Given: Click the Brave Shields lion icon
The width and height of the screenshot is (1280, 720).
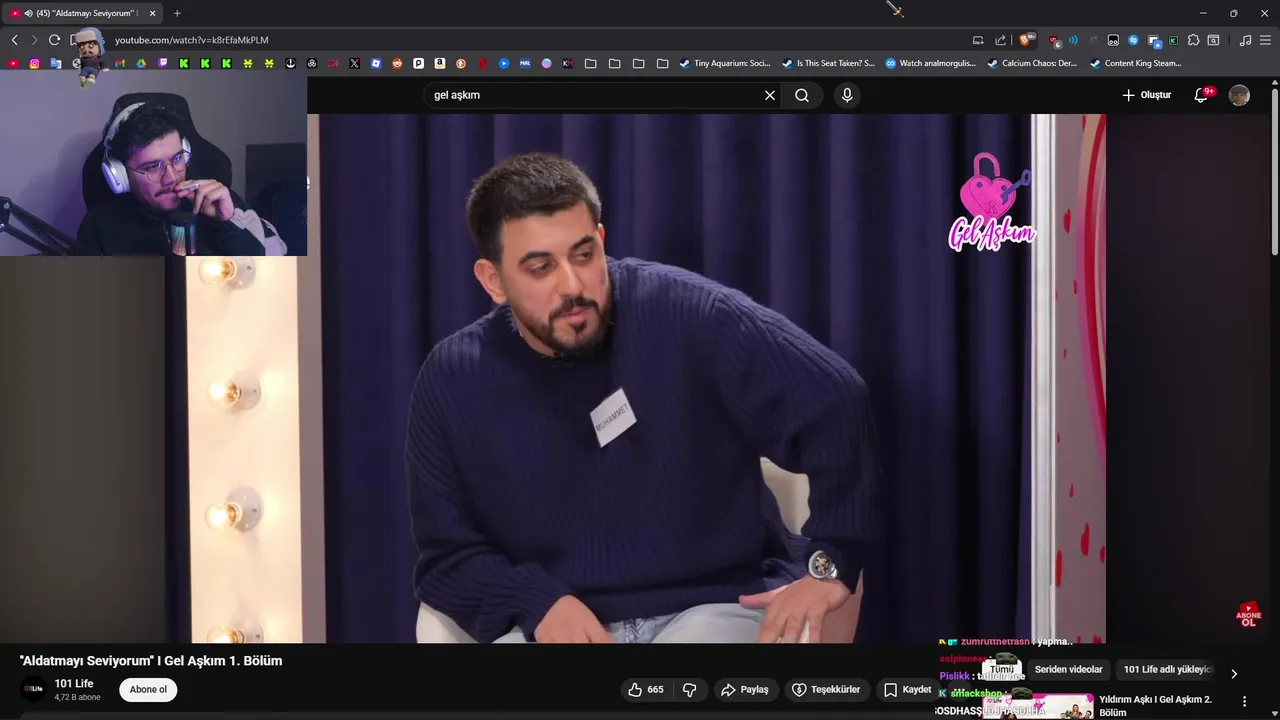Looking at the screenshot, I should [x=1025, y=40].
